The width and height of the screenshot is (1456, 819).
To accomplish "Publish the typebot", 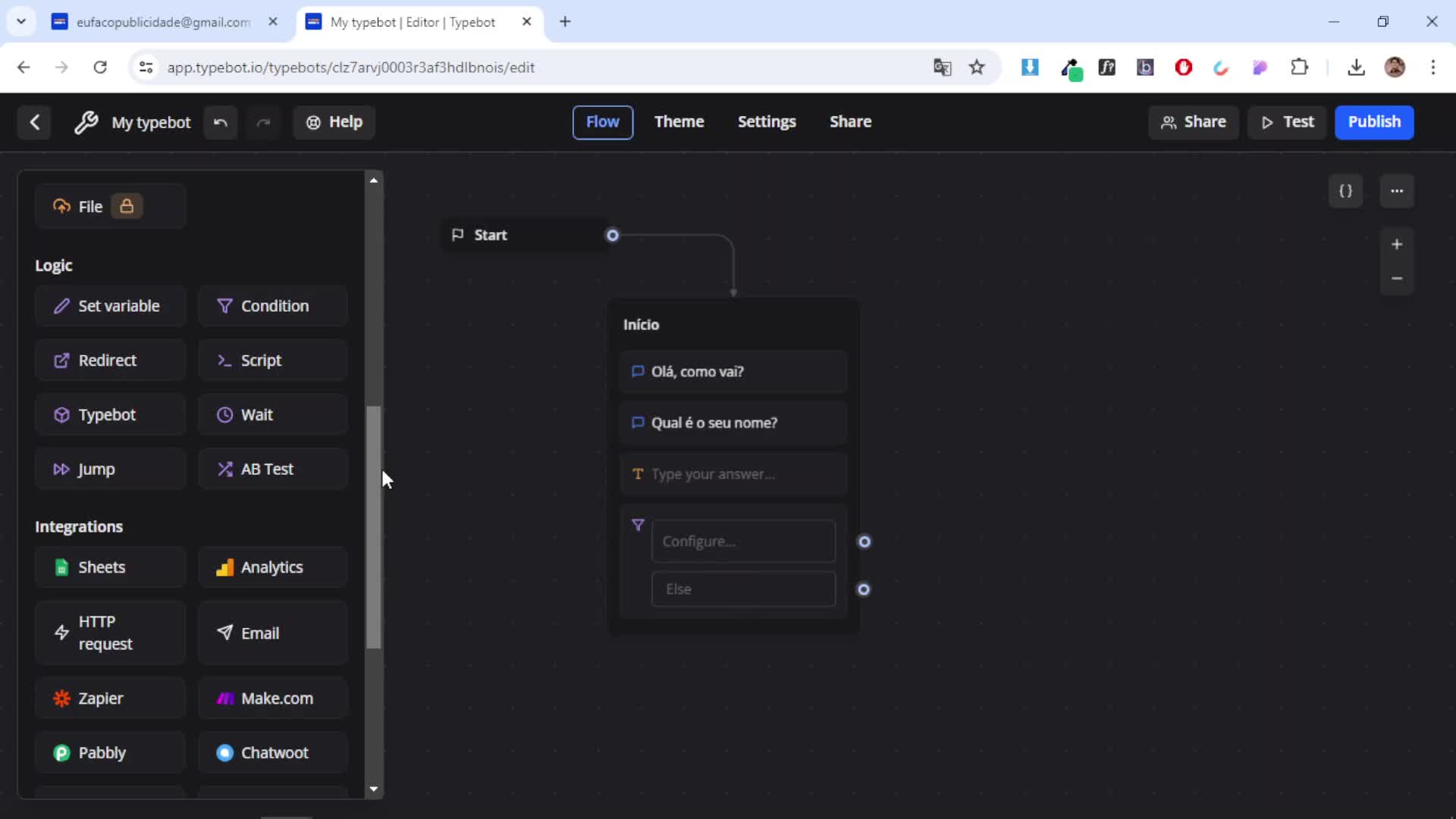I will pos(1374,122).
